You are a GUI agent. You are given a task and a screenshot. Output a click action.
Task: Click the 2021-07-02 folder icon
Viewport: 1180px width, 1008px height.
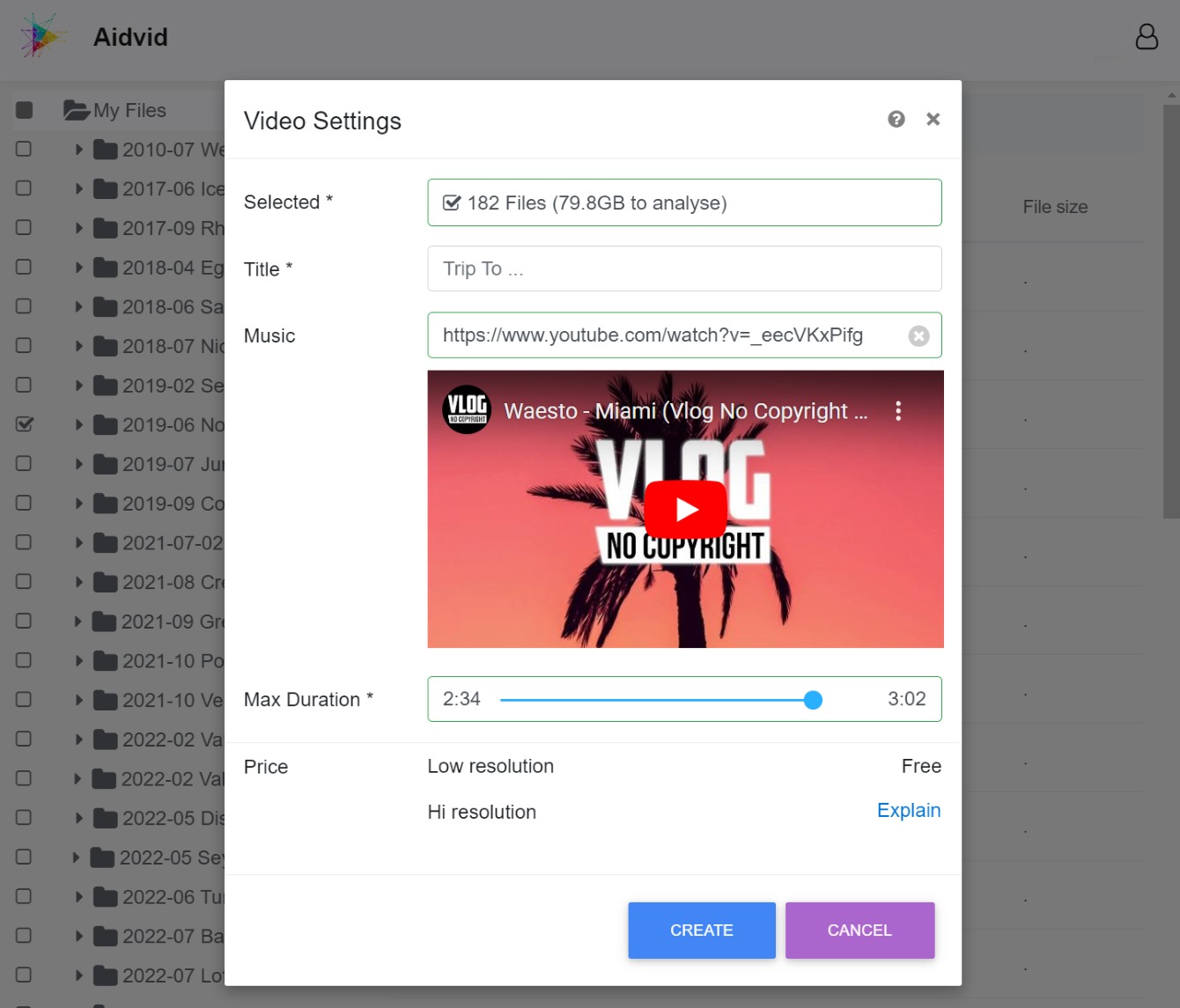click(106, 543)
